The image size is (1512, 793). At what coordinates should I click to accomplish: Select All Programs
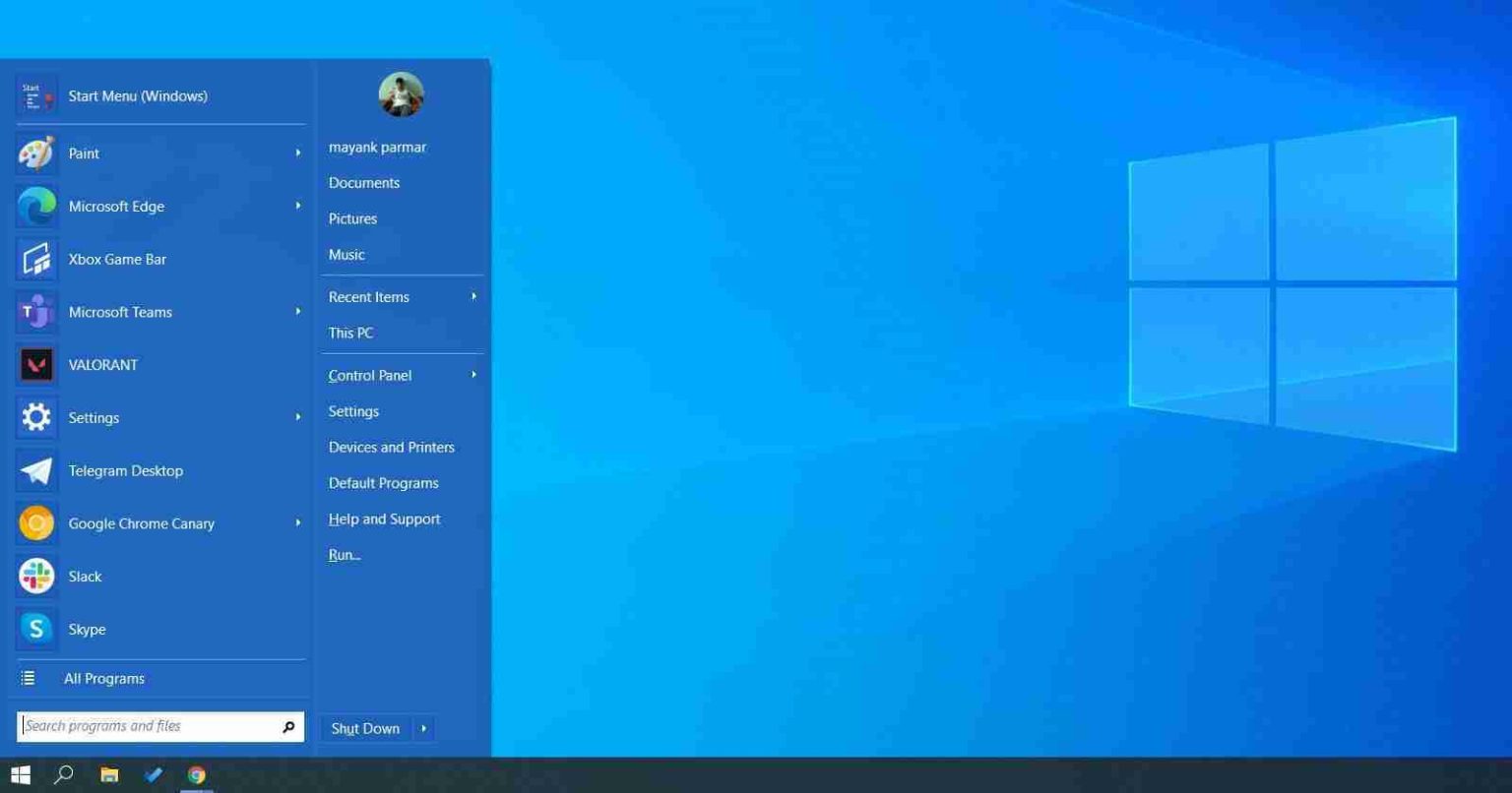(x=103, y=678)
